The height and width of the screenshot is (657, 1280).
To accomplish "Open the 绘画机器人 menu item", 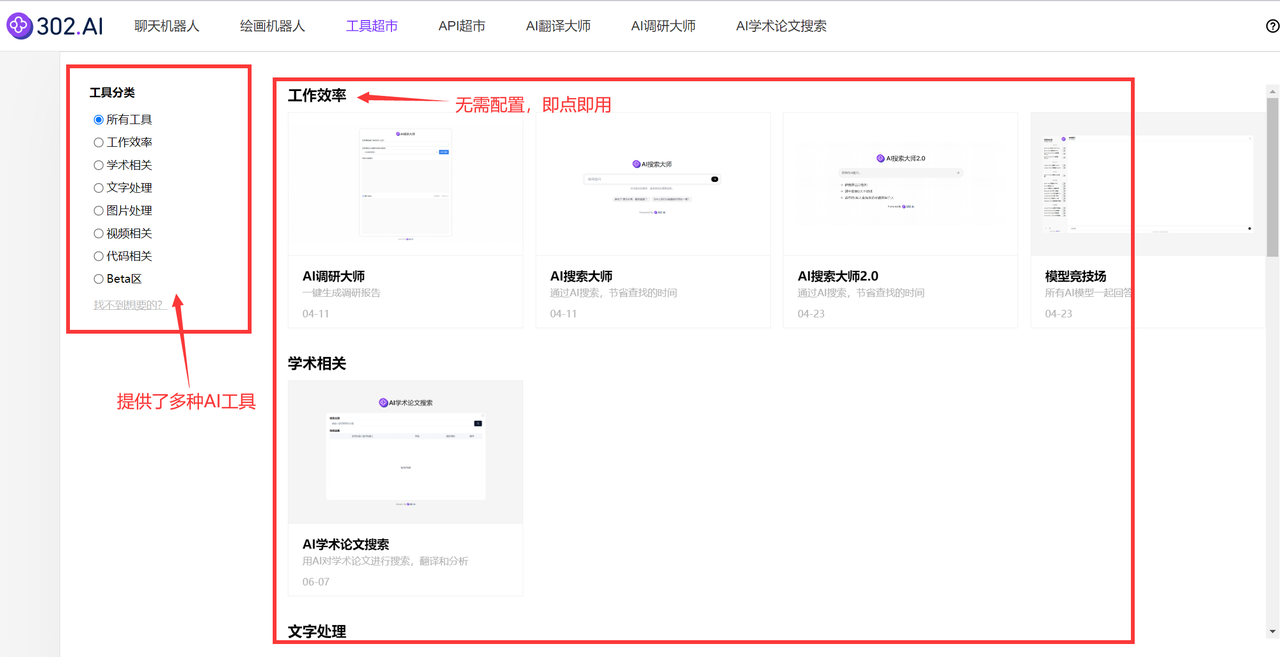I will tap(272, 27).
